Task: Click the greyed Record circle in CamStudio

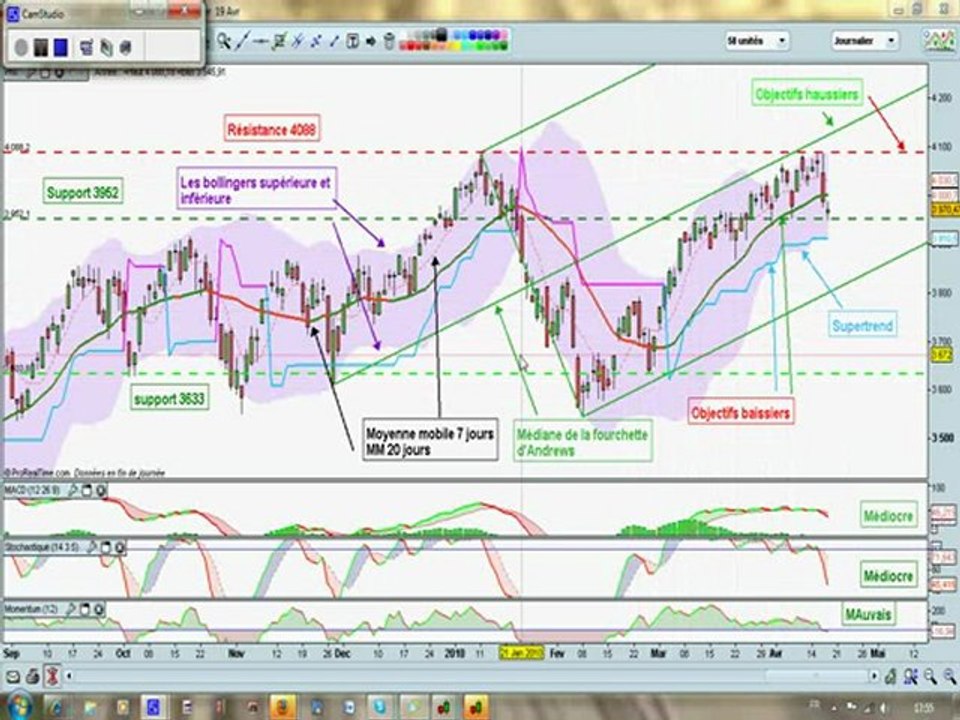Action: (x=21, y=47)
